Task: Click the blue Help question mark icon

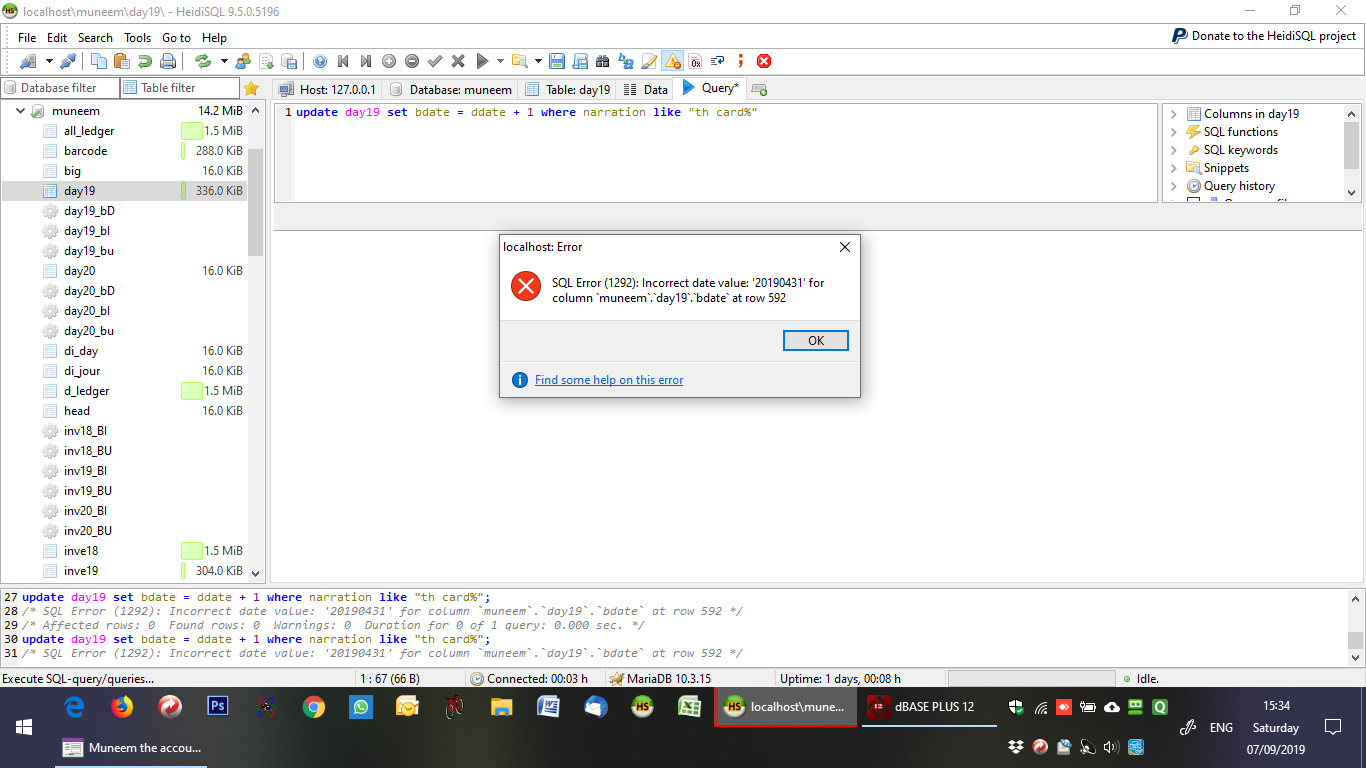Action: pyautogui.click(x=320, y=61)
